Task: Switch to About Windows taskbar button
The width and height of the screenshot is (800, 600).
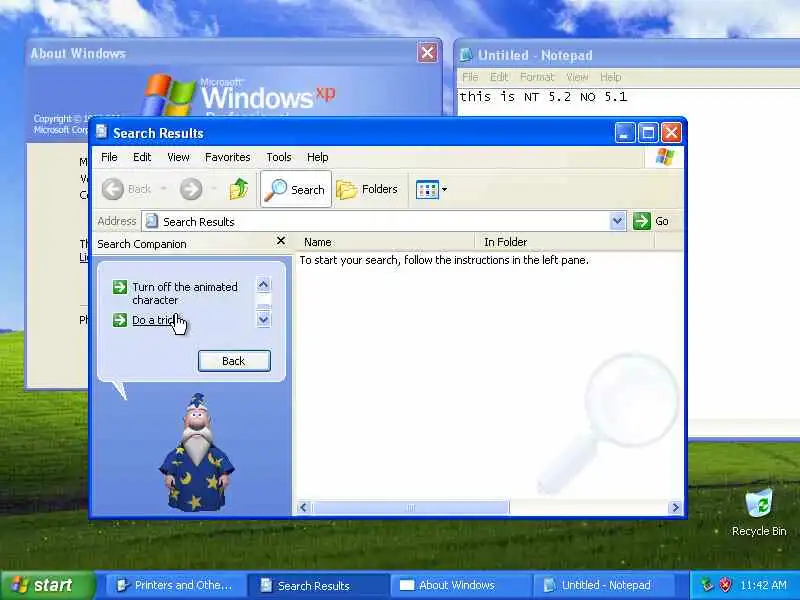Action: (459, 585)
